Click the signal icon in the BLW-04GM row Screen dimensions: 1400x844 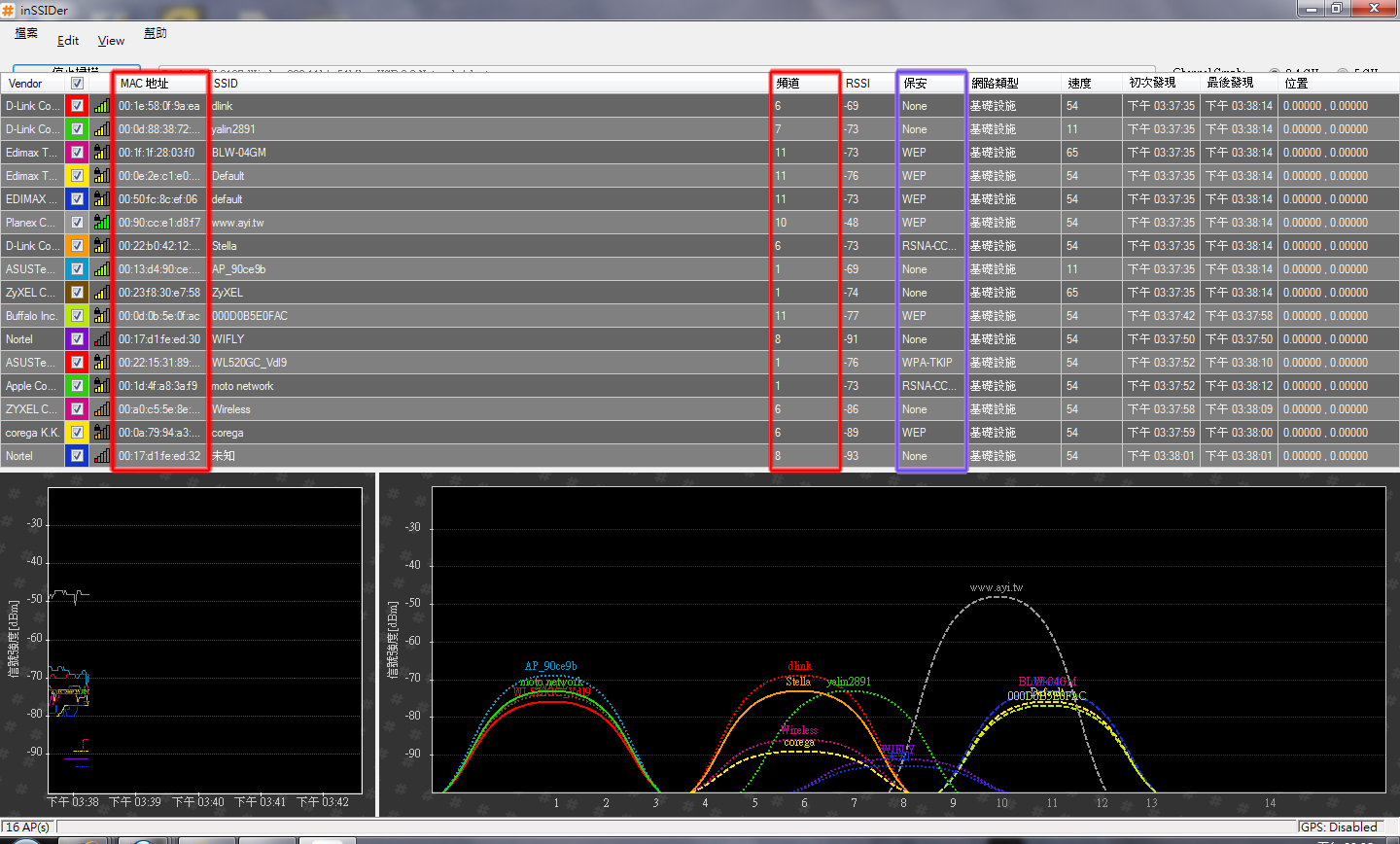tap(101, 153)
